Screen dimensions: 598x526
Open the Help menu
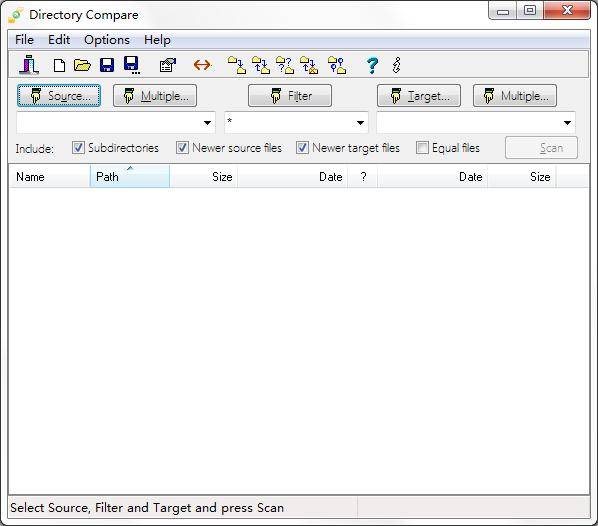157,40
